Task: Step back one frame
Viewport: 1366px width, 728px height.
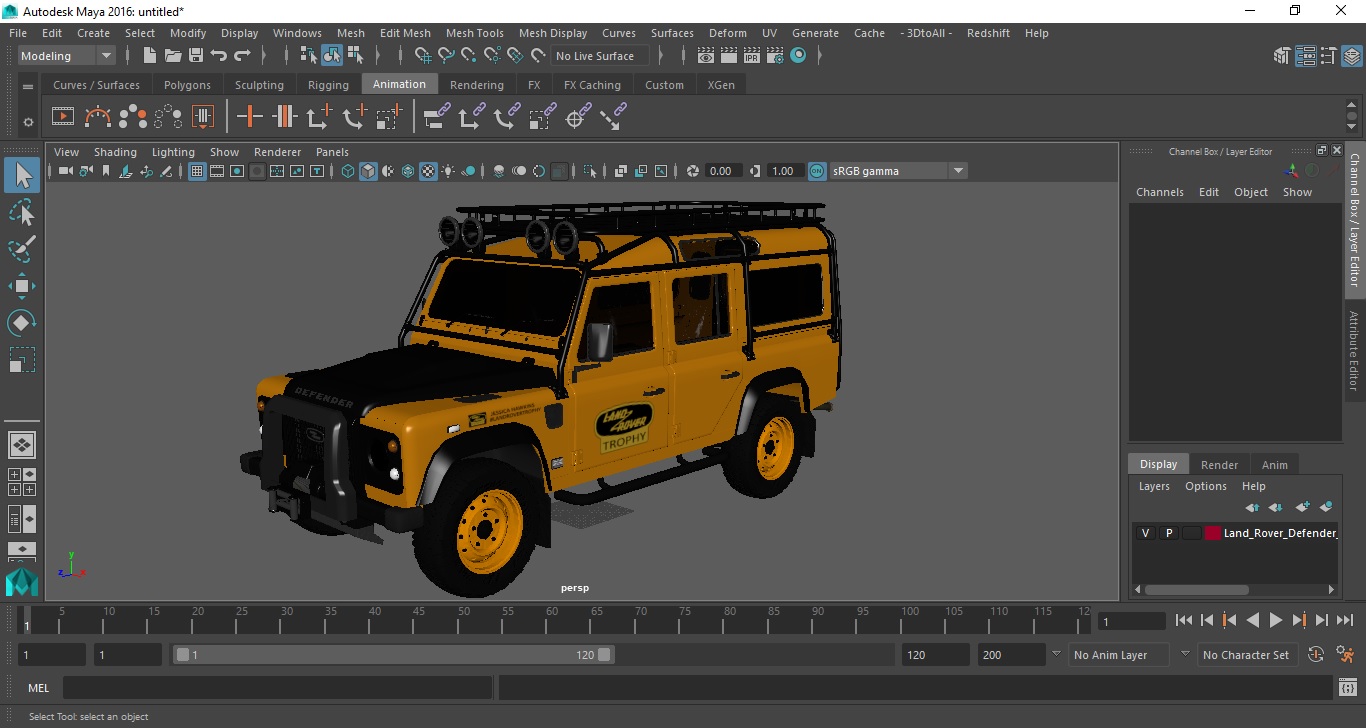Action: pyautogui.click(x=1207, y=620)
